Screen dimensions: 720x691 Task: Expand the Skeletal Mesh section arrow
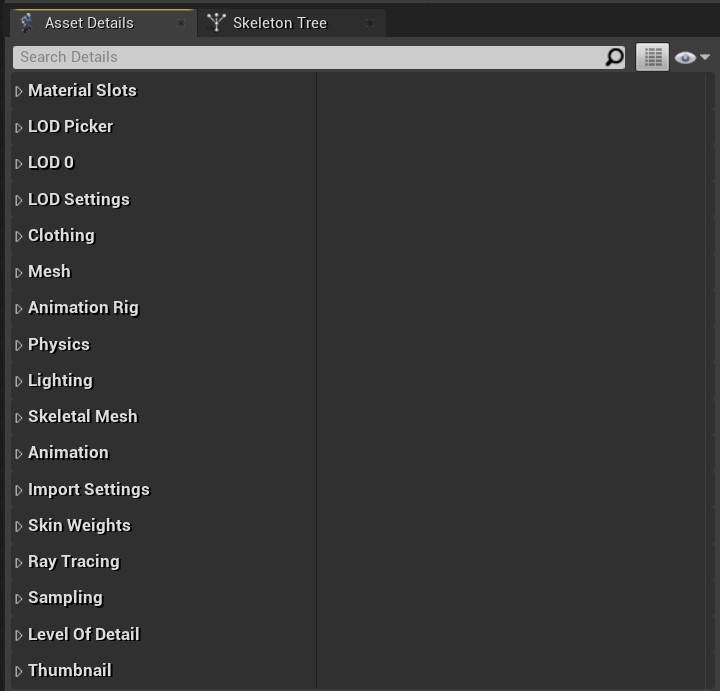coord(18,418)
